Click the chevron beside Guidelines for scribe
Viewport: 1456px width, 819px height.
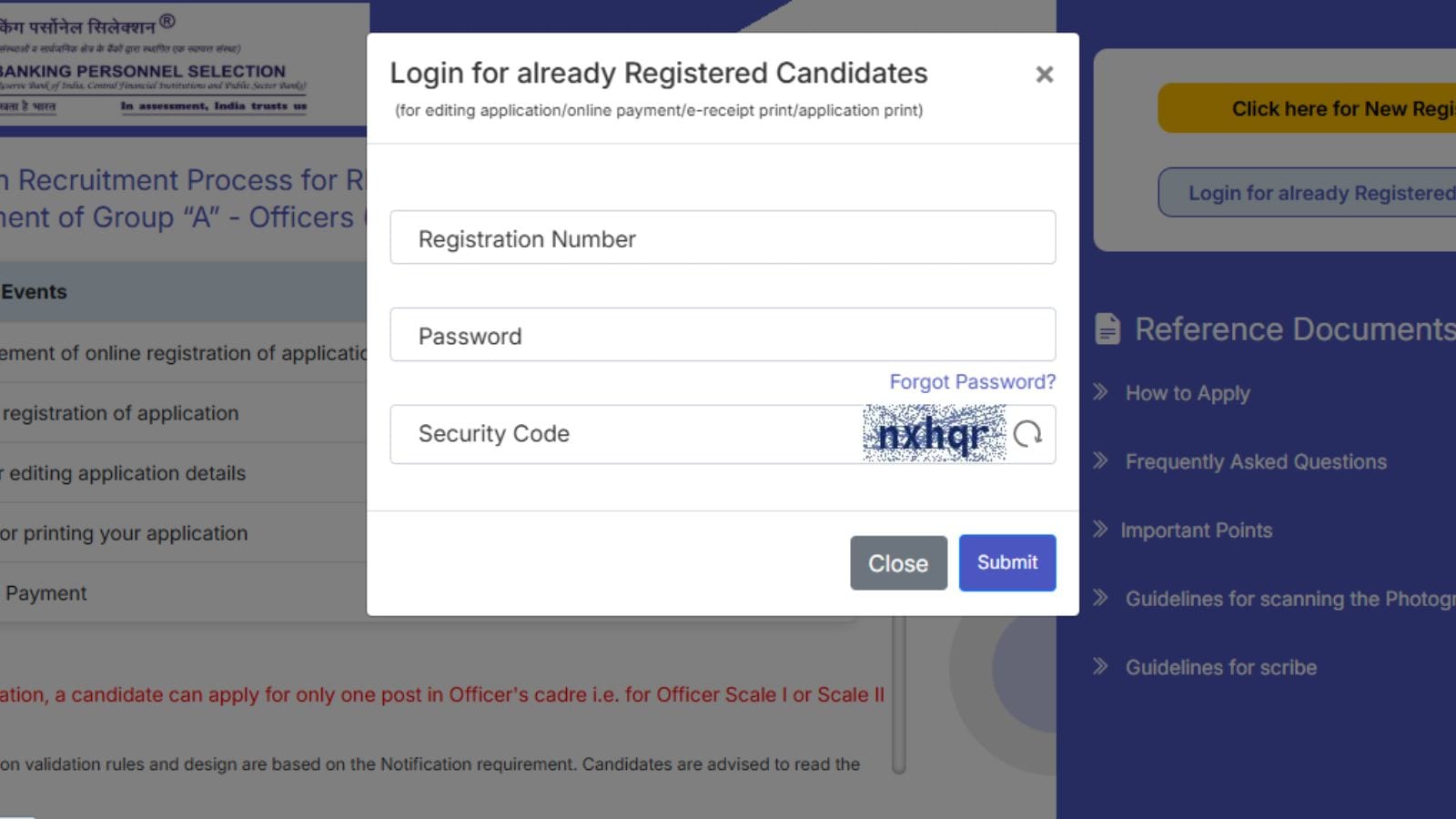click(1101, 666)
